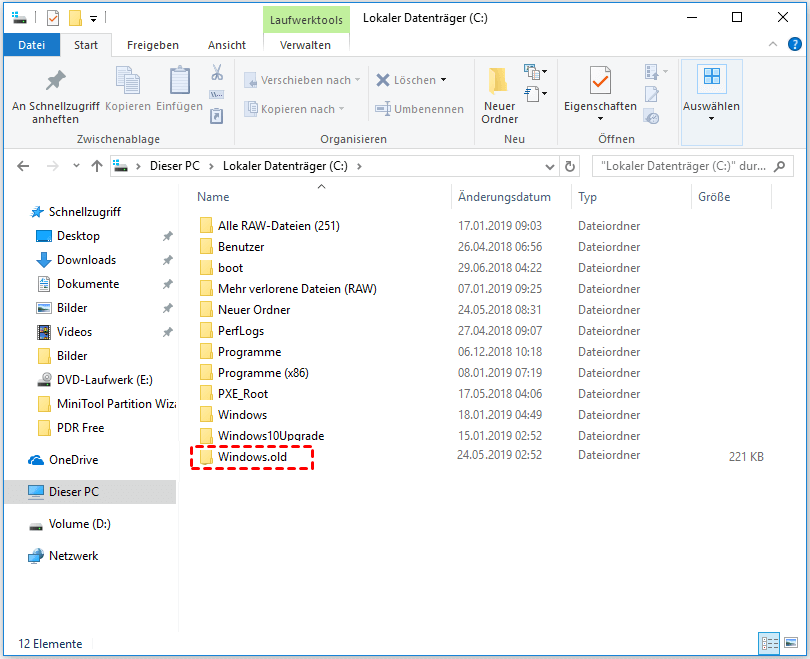Screen dimensions: 810x659
Task: Click the easy access icon in Neu group
Action: pos(535,95)
